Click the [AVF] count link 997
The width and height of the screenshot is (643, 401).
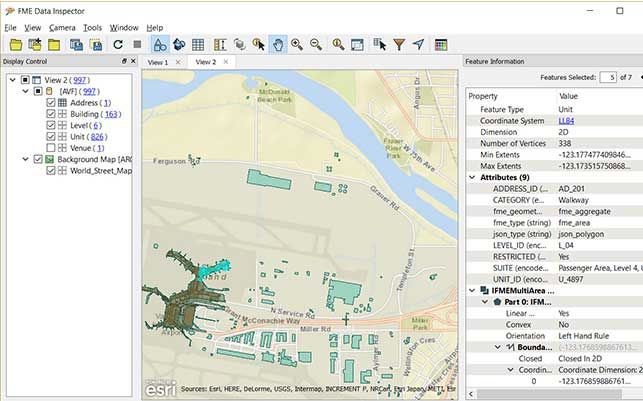[89, 91]
